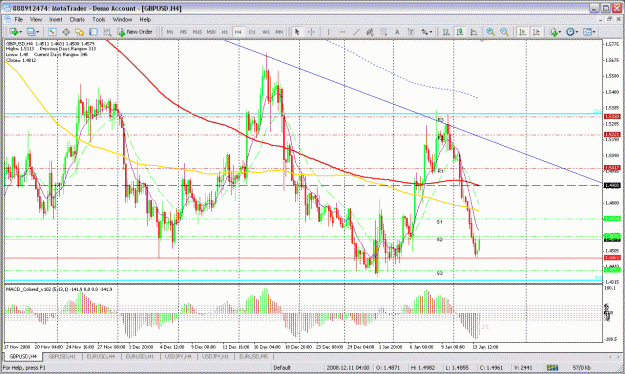Viewport: 625px width, 374px height.
Task: Switch chart to MN monthly timeframe
Action: 279,32
